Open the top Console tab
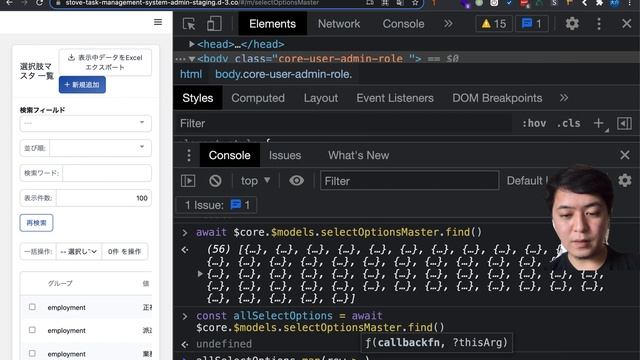Viewport: 640px width, 360px height. [x=403, y=24]
